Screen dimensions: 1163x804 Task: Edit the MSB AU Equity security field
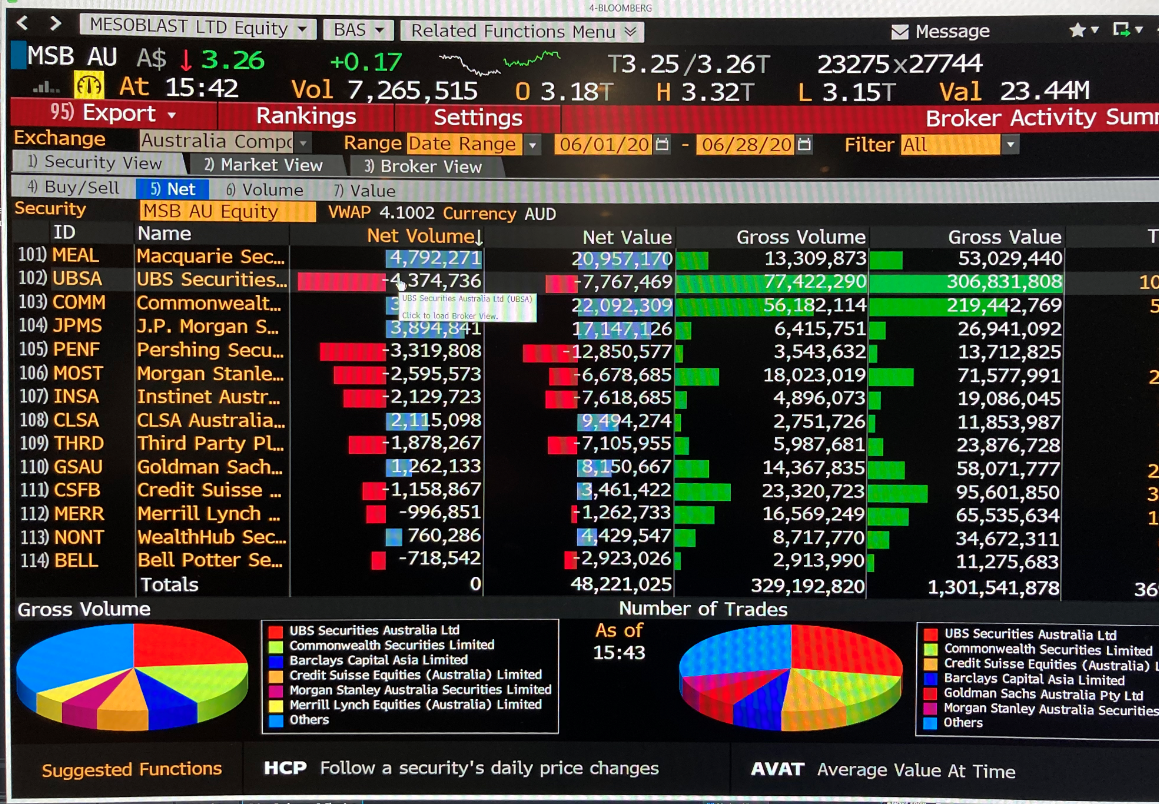click(x=227, y=211)
